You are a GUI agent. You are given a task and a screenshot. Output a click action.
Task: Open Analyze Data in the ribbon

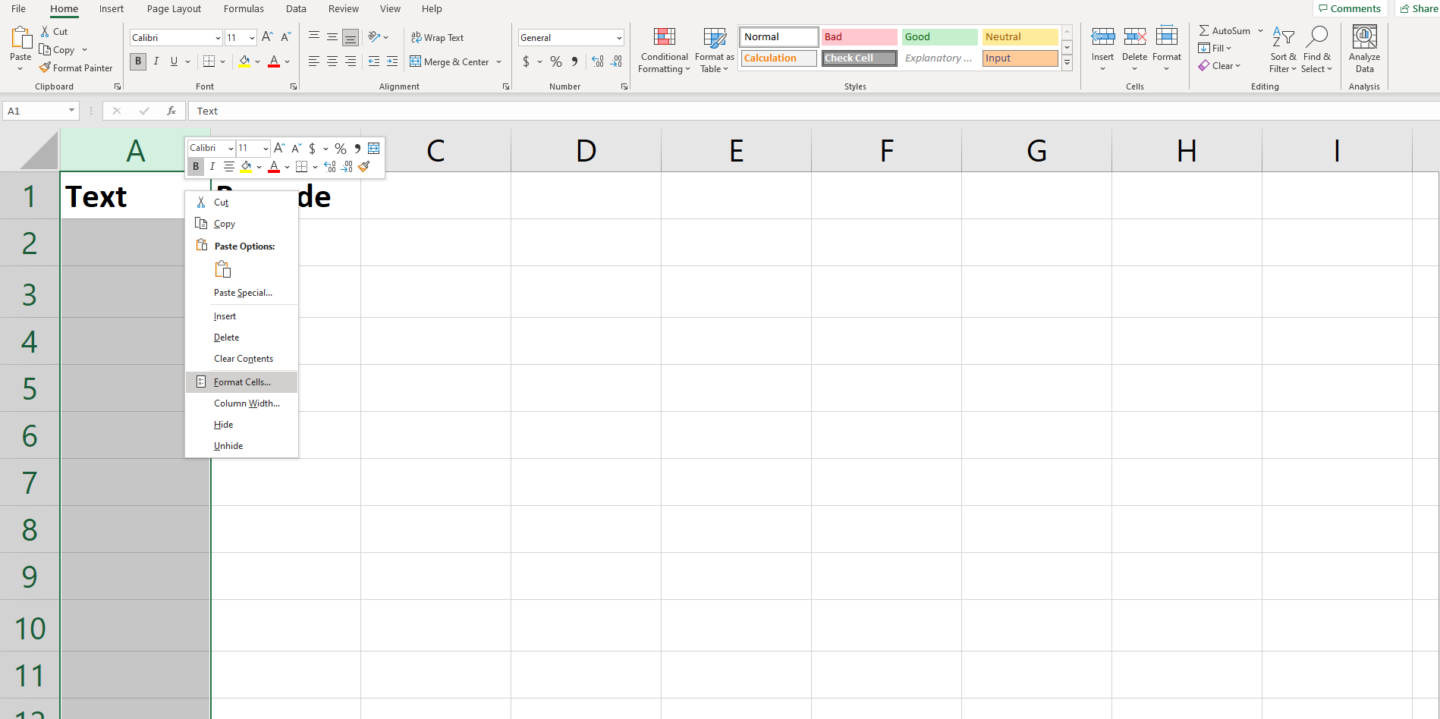tap(1364, 47)
